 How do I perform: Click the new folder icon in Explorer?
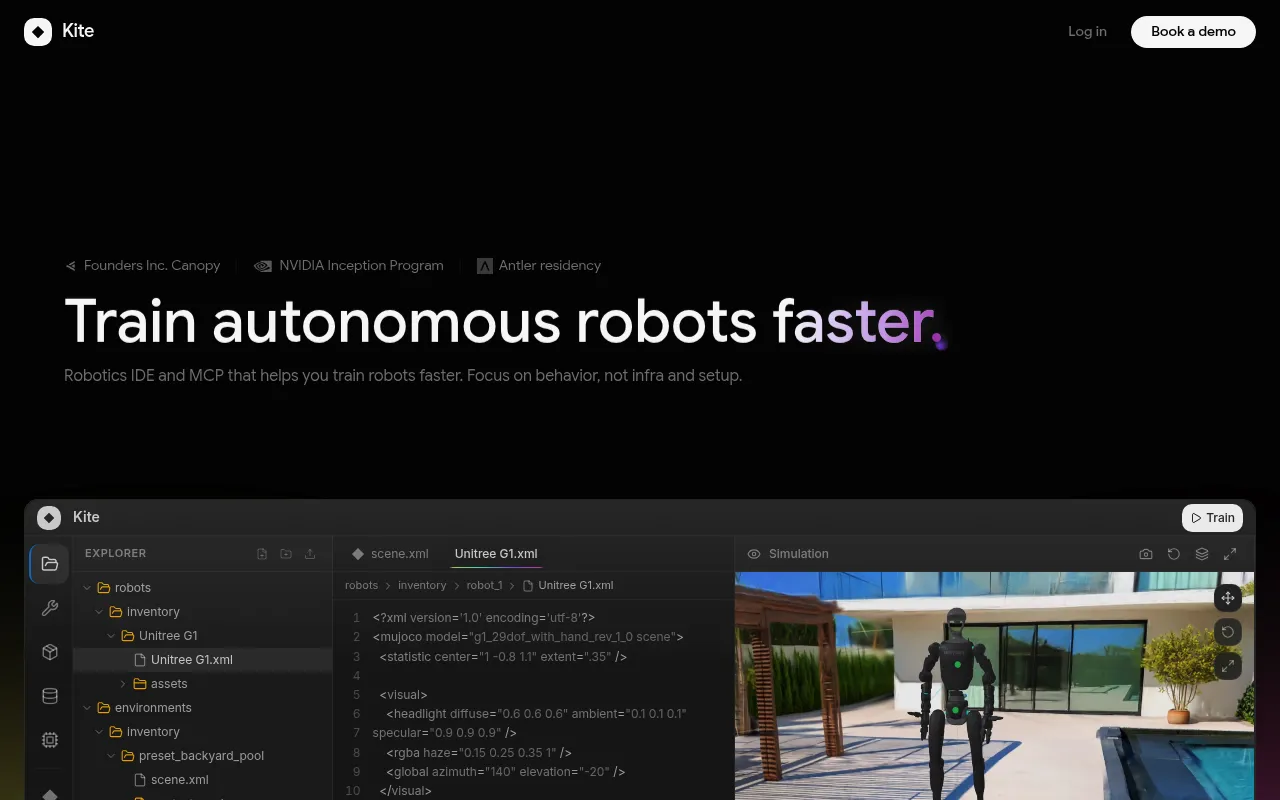(x=286, y=554)
